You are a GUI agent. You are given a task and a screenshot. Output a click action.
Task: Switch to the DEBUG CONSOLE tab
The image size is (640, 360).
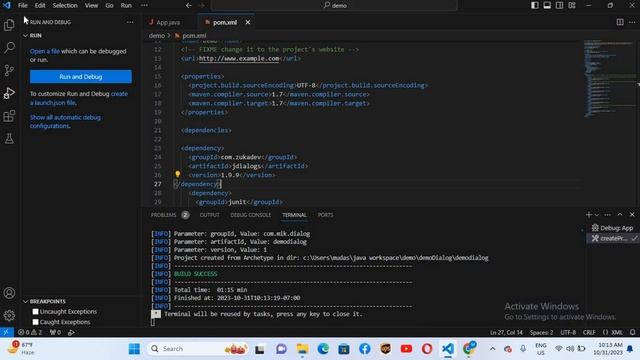[x=251, y=215]
